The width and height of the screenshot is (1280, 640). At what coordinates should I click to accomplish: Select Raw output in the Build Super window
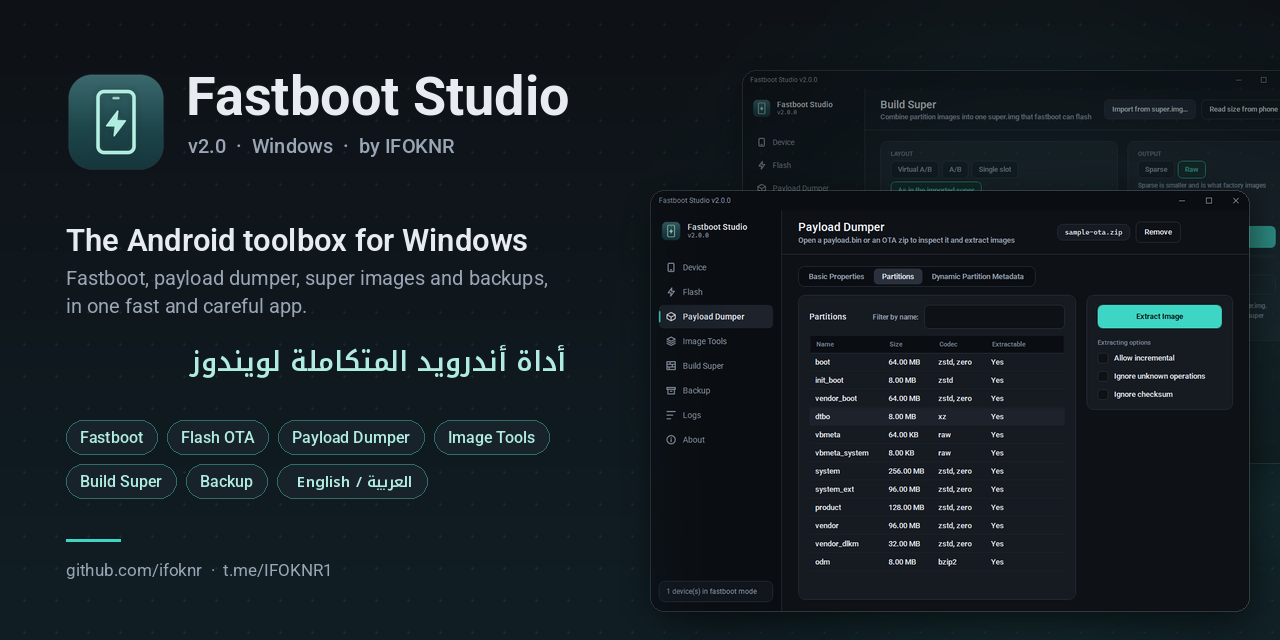pyautogui.click(x=1191, y=170)
